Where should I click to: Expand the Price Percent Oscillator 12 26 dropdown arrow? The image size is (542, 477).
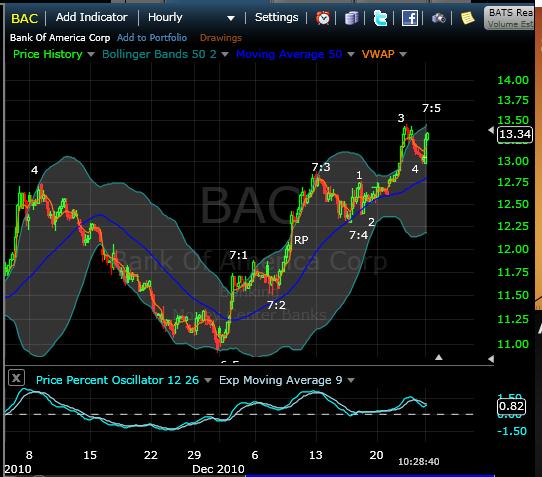pos(208,381)
